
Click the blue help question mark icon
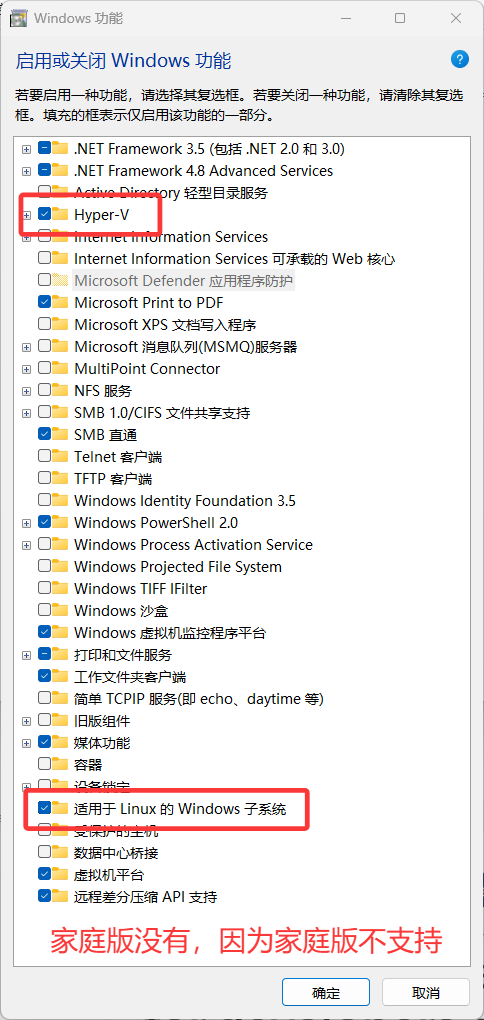[x=460, y=59]
